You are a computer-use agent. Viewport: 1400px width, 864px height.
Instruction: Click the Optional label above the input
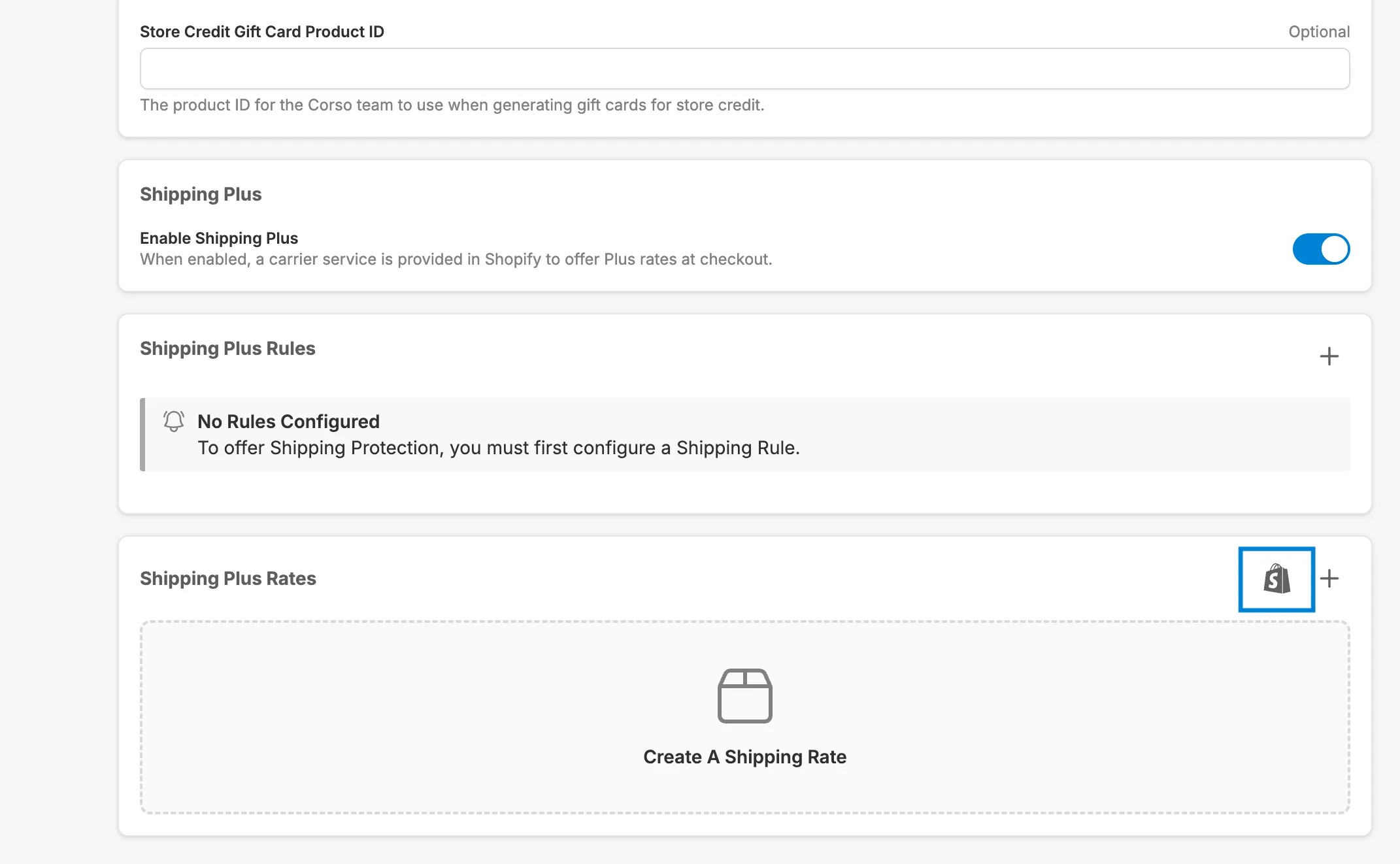point(1318,31)
